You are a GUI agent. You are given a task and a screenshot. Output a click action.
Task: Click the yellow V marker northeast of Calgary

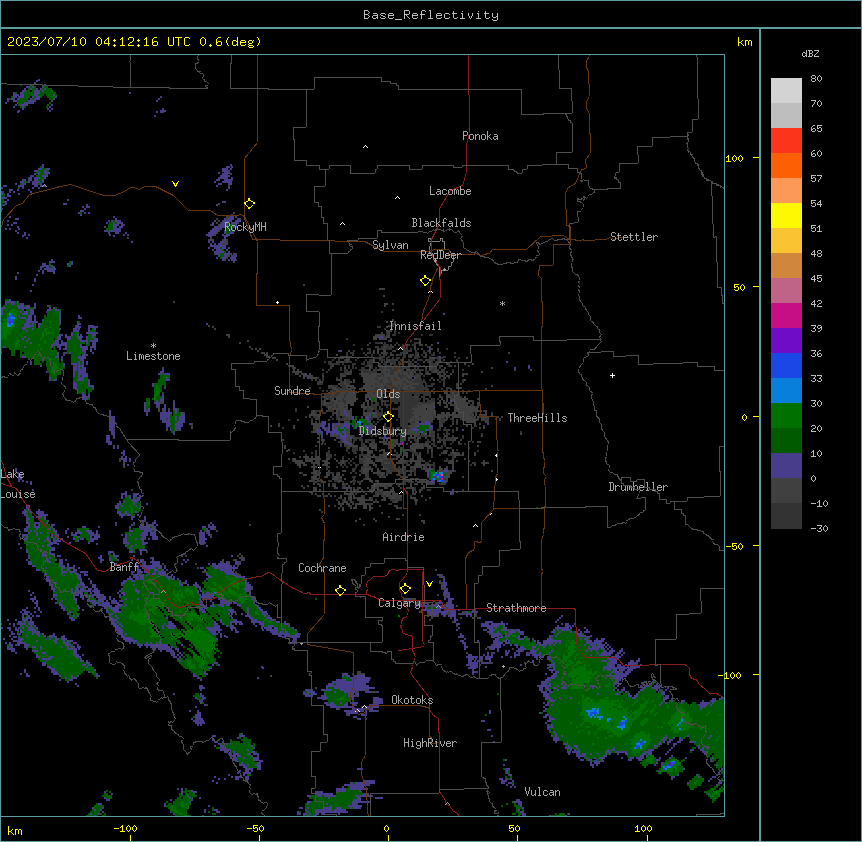point(429,584)
